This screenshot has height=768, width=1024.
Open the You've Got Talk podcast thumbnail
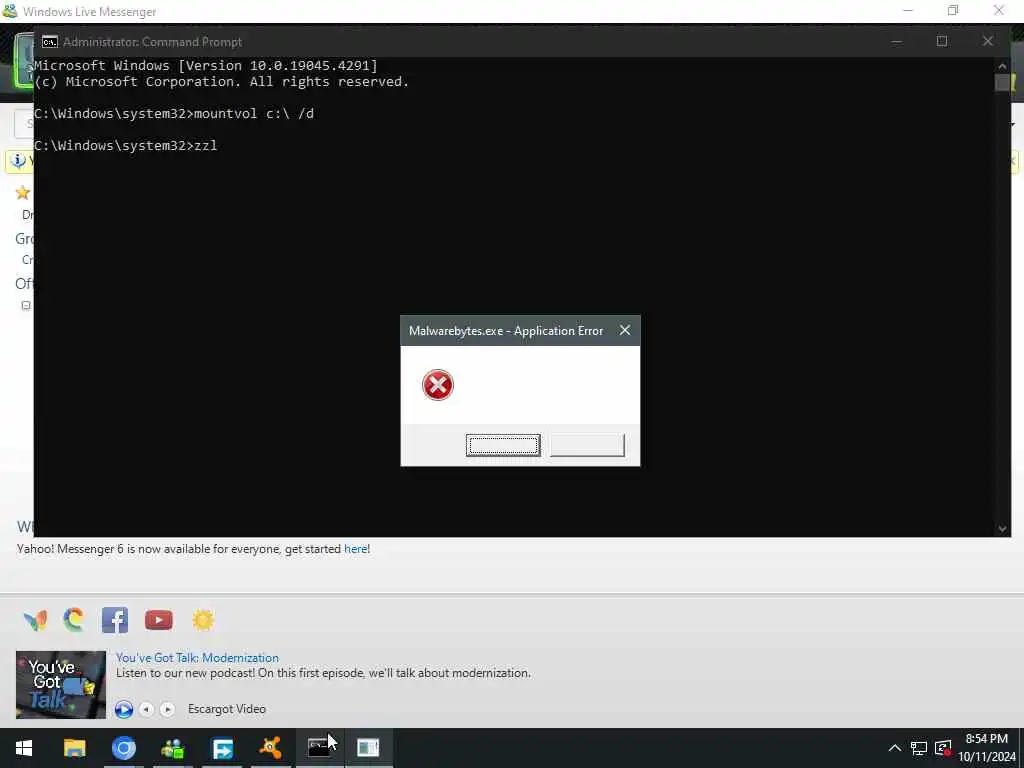tap(61, 684)
